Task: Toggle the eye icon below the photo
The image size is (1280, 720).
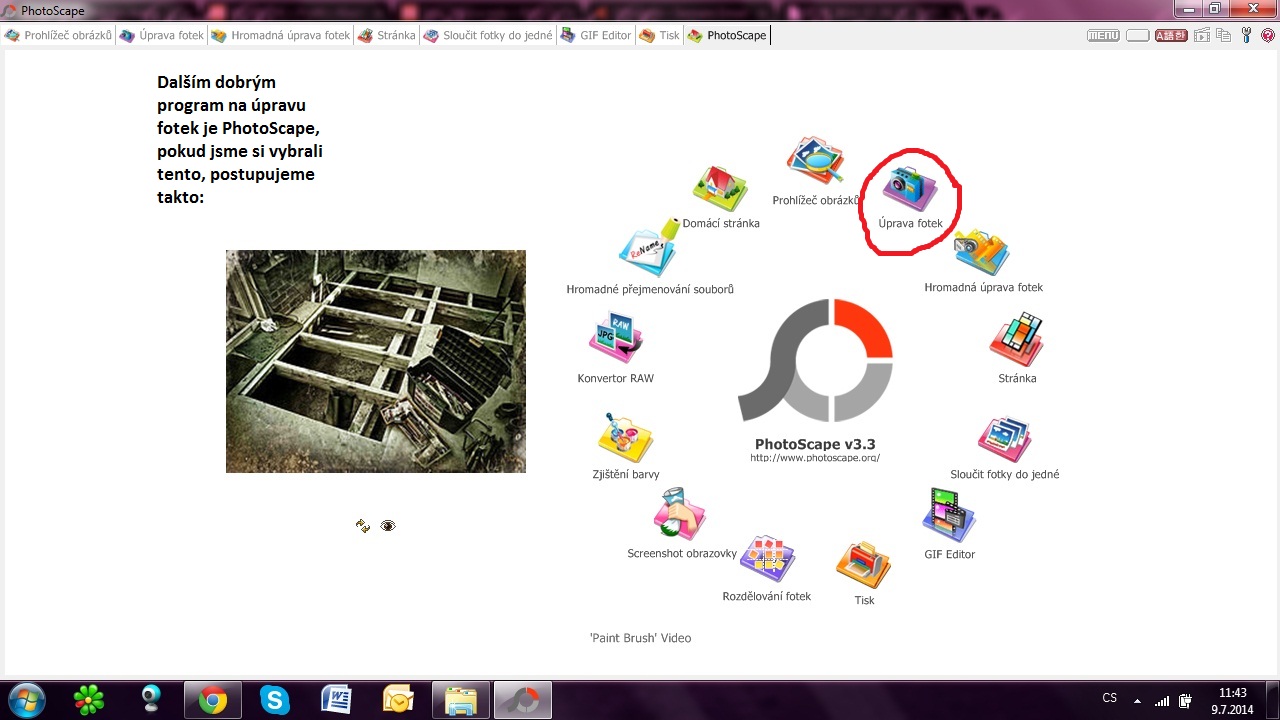Action: pos(388,526)
